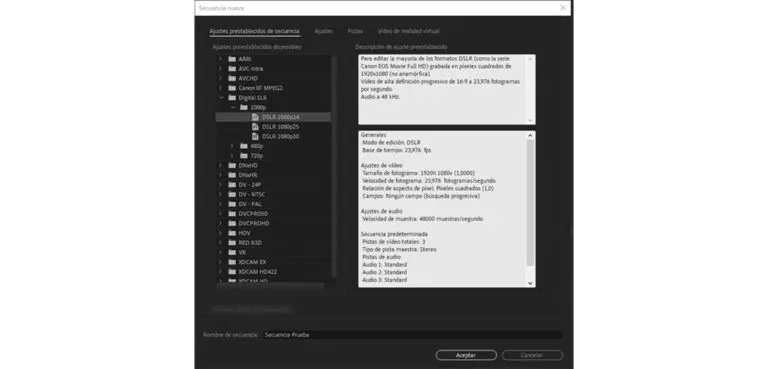The height and width of the screenshot is (369, 768).
Task: Click the 'Audio a 48 kHz' description line
Action: 380,97
